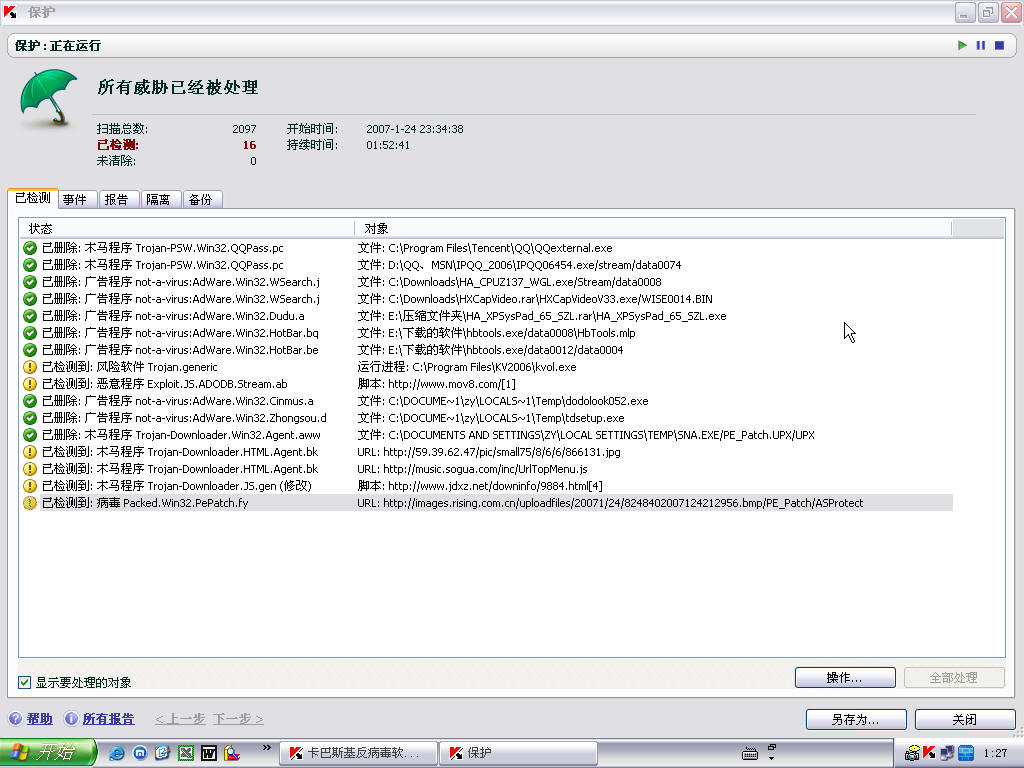Click the 关闭 button
Viewport: 1024px width, 768px height.
[x=965, y=720]
